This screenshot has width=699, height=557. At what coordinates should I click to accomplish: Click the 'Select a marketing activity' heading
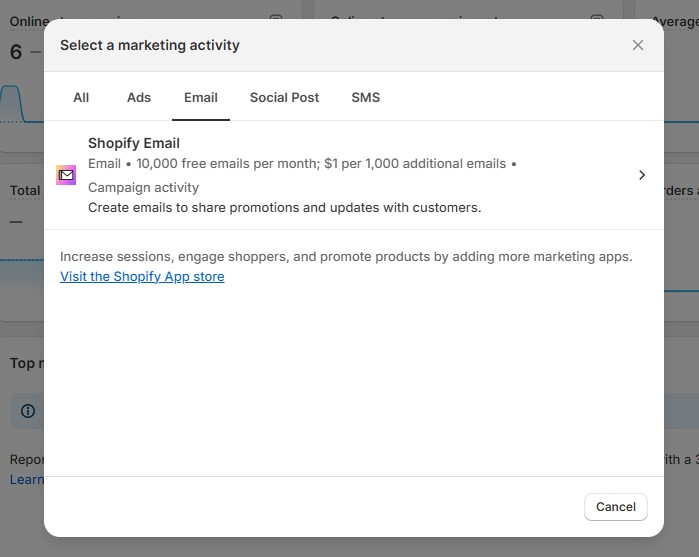pyautogui.click(x=150, y=45)
